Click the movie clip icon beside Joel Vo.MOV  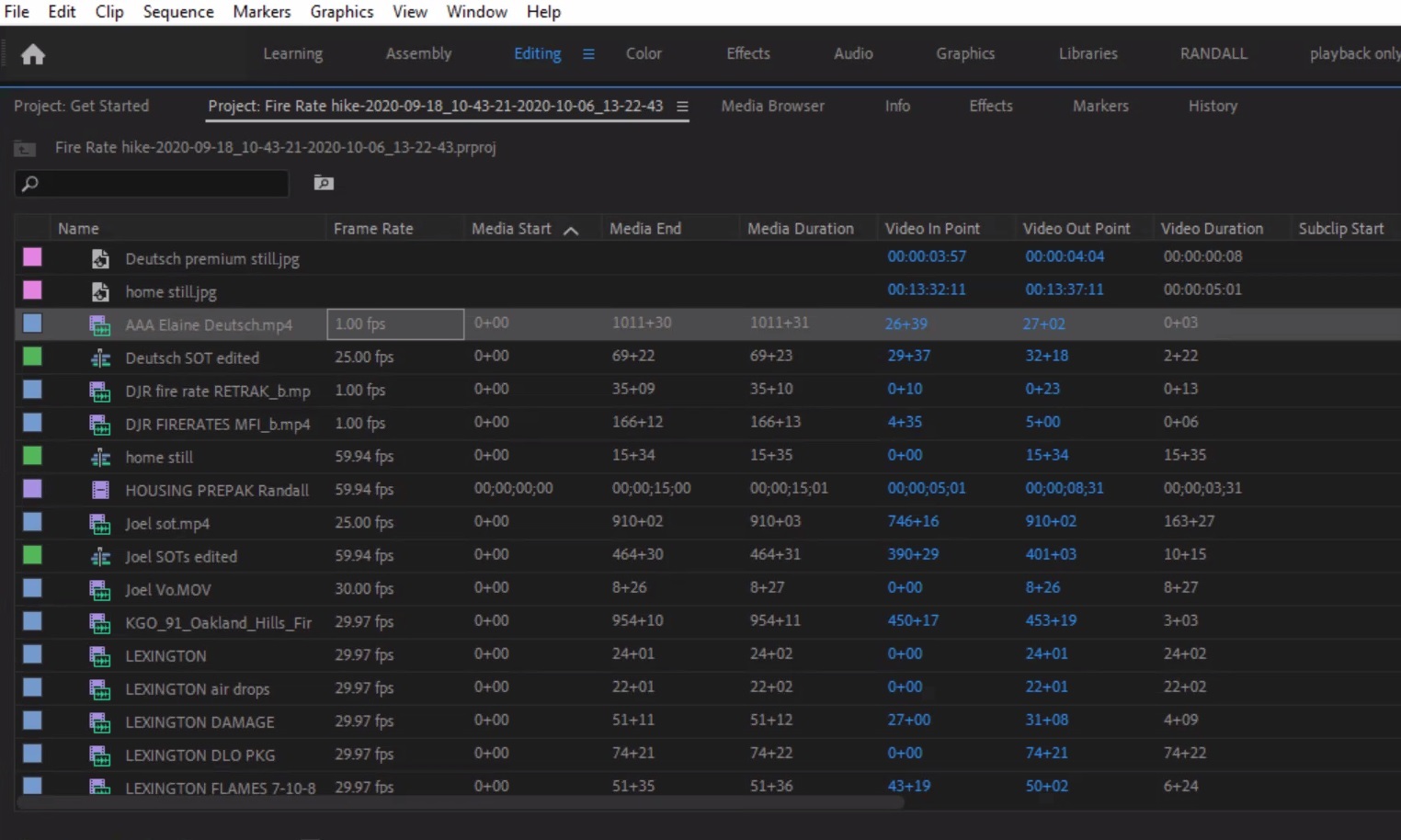(x=99, y=589)
